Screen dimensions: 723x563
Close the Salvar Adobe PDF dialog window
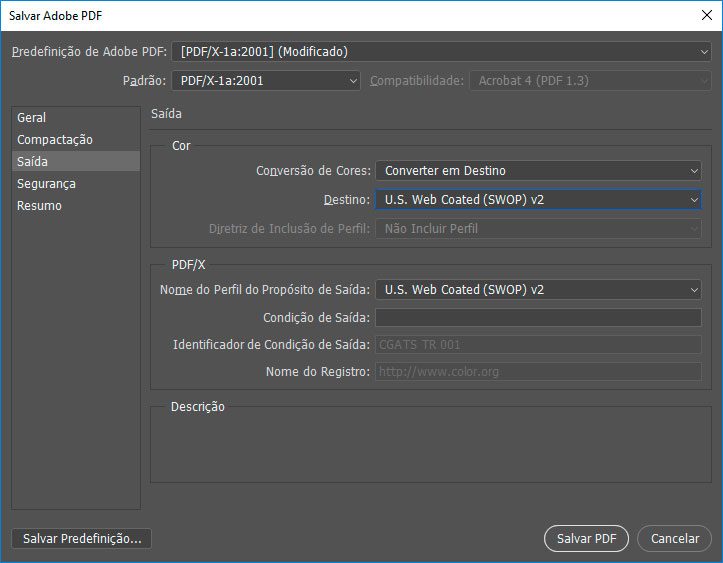pos(706,15)
